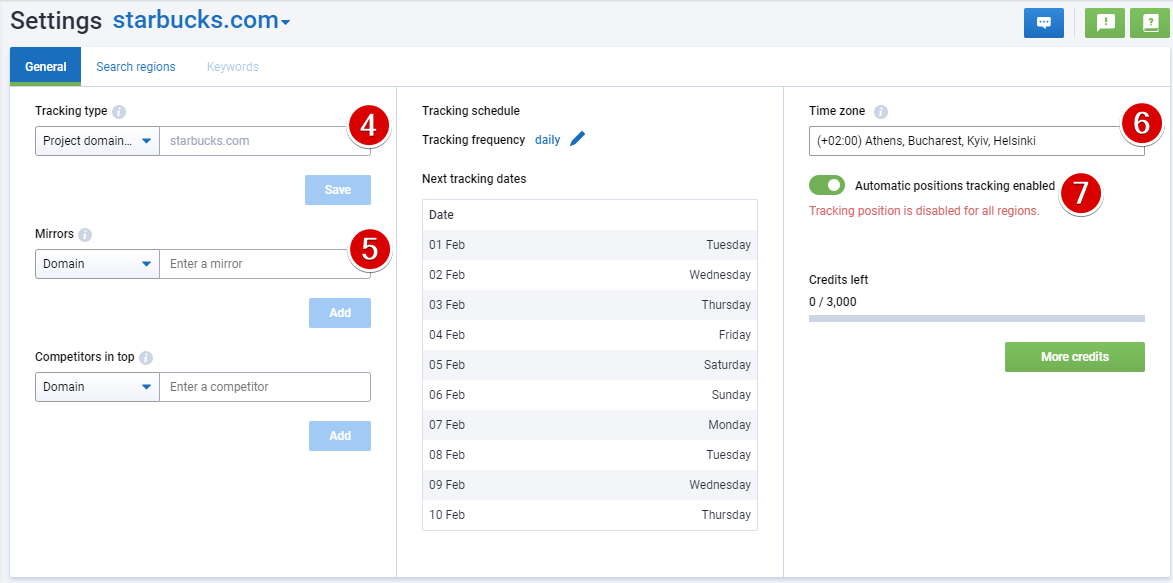Open the Mirrors Domain dropdown
Viewport: 1173px width, 583px height.
coord(97,263)
